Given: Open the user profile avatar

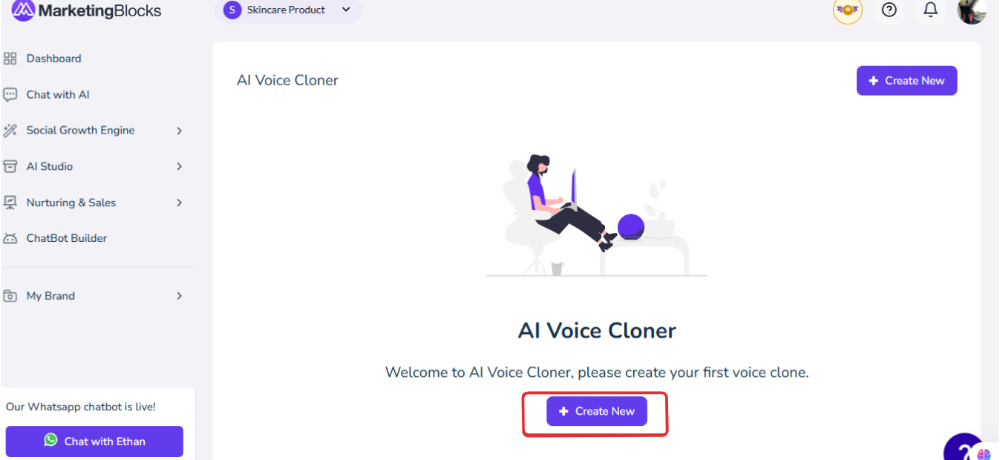Looking at the screenshot, I should click(x=972, y=10).
